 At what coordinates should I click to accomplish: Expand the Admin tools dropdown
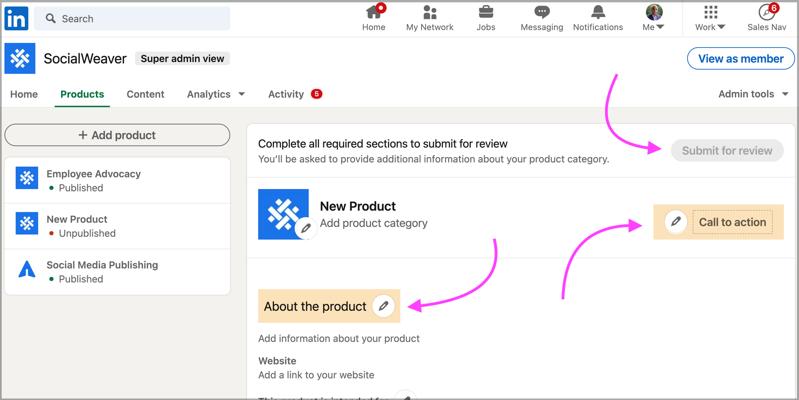pos(753,94)
